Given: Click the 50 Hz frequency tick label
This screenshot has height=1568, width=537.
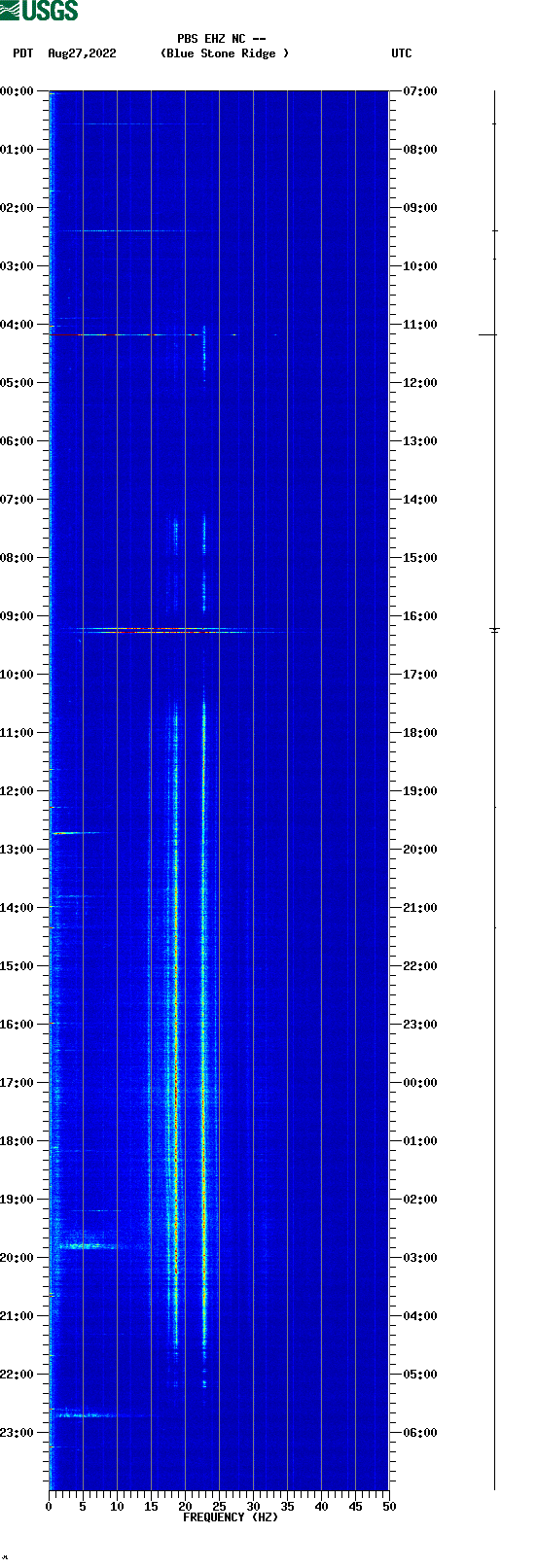Looking at the screenshot, I should tap(389, 1507).
